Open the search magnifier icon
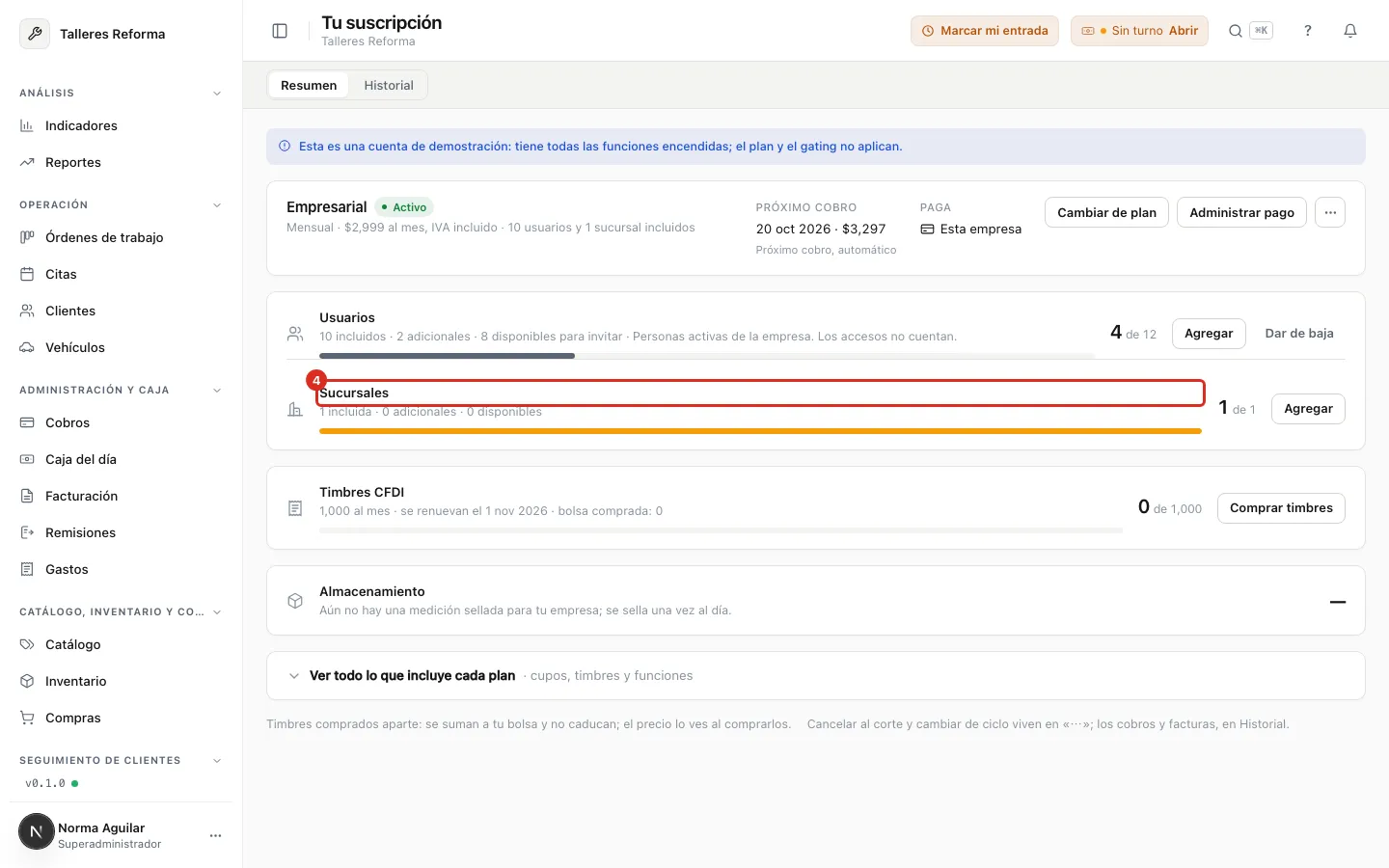Image resolution: width=1389 pixels, height=868 pixels. (x=1236, y=31)
